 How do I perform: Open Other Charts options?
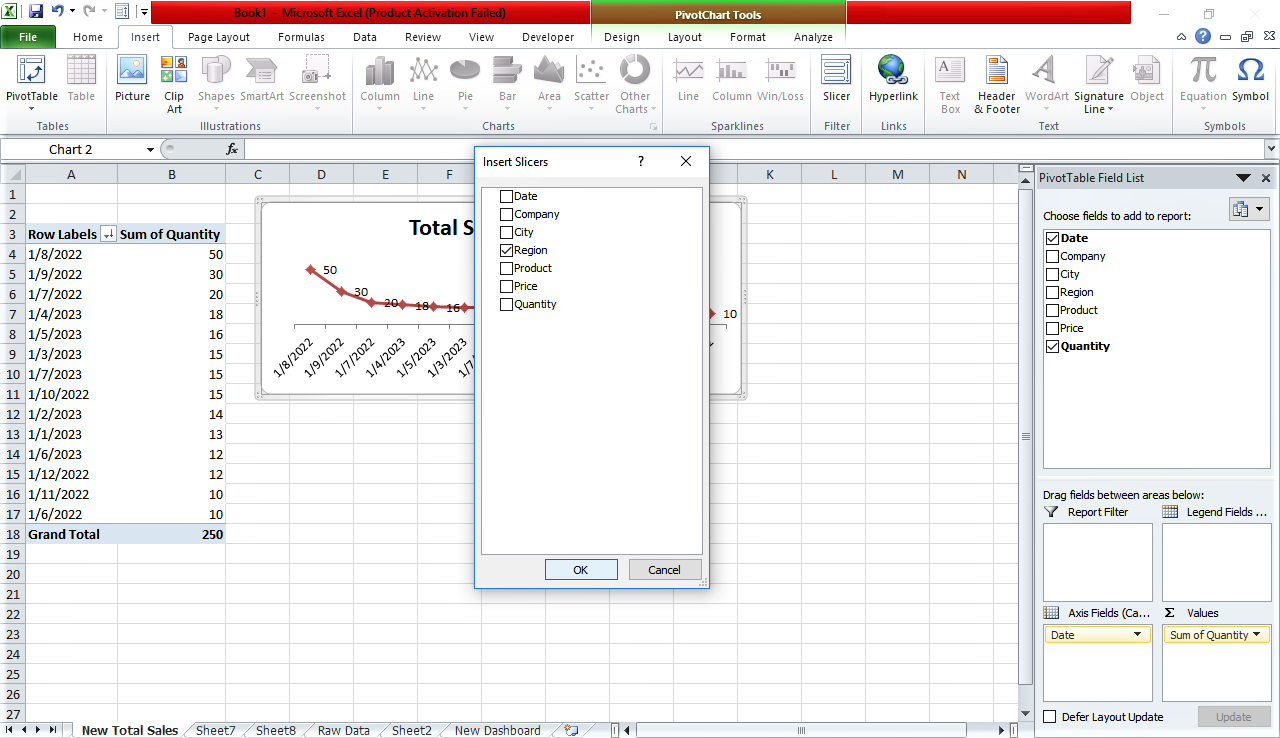tap(634, 84)
